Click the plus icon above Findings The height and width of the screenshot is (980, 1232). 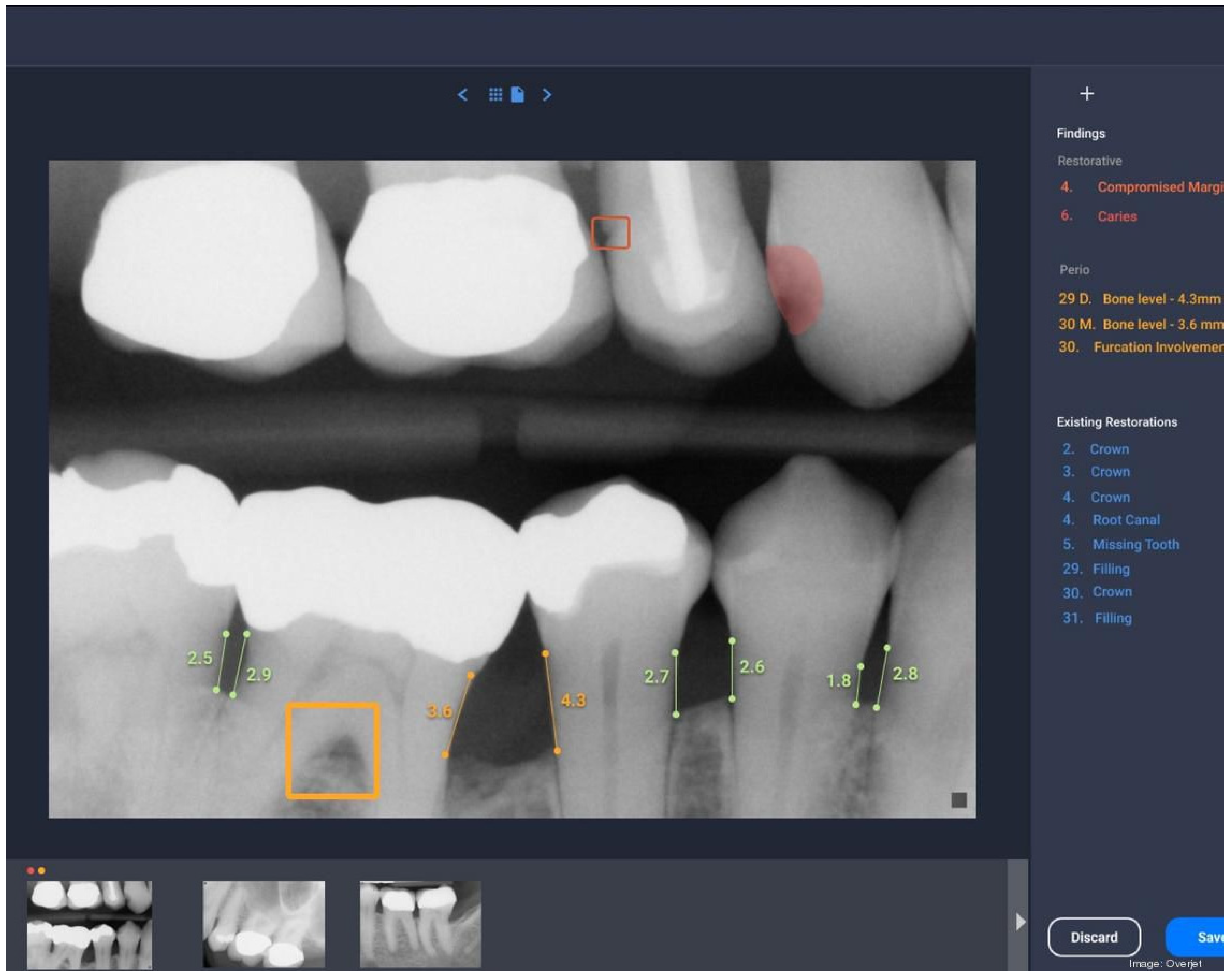[1087, 94]
